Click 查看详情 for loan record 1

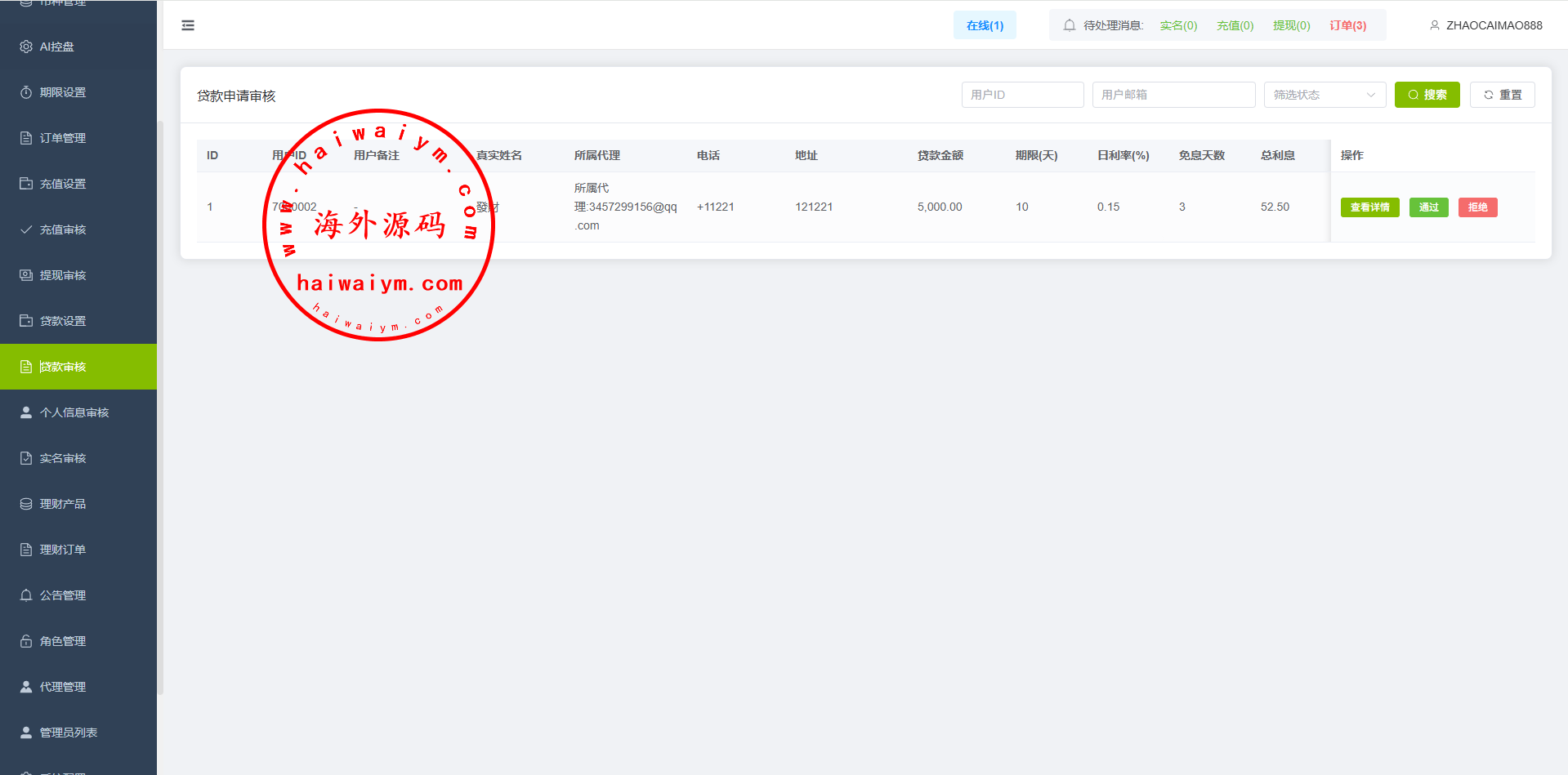point(1369,207)
